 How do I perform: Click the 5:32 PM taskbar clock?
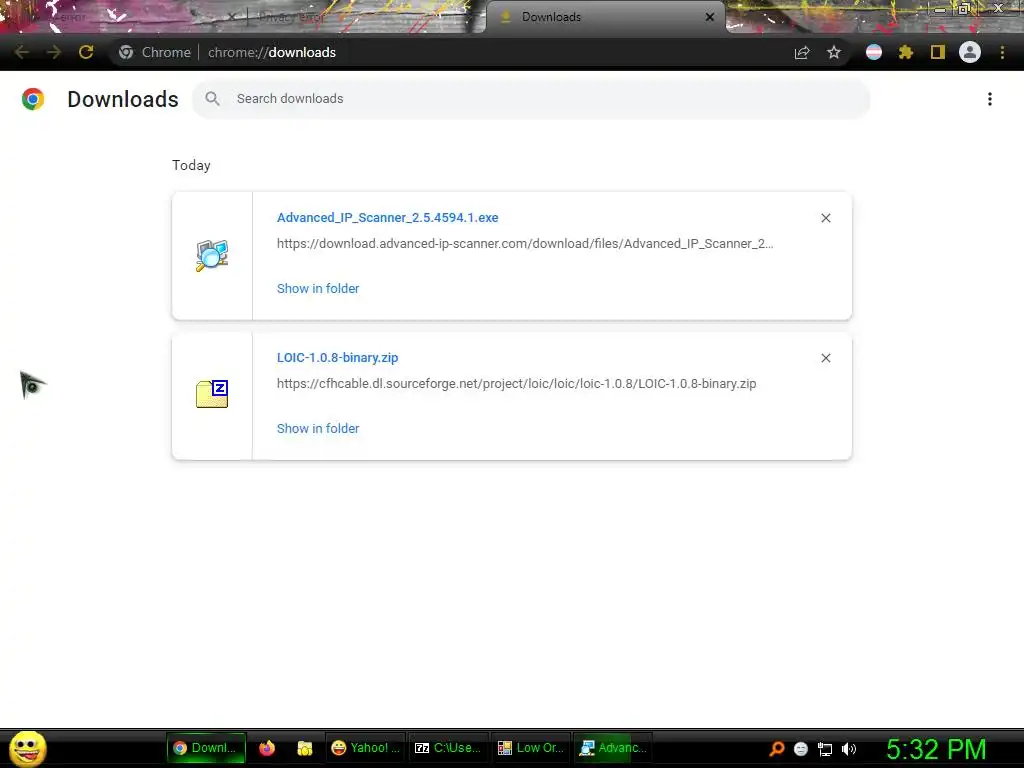coord(936,749)
